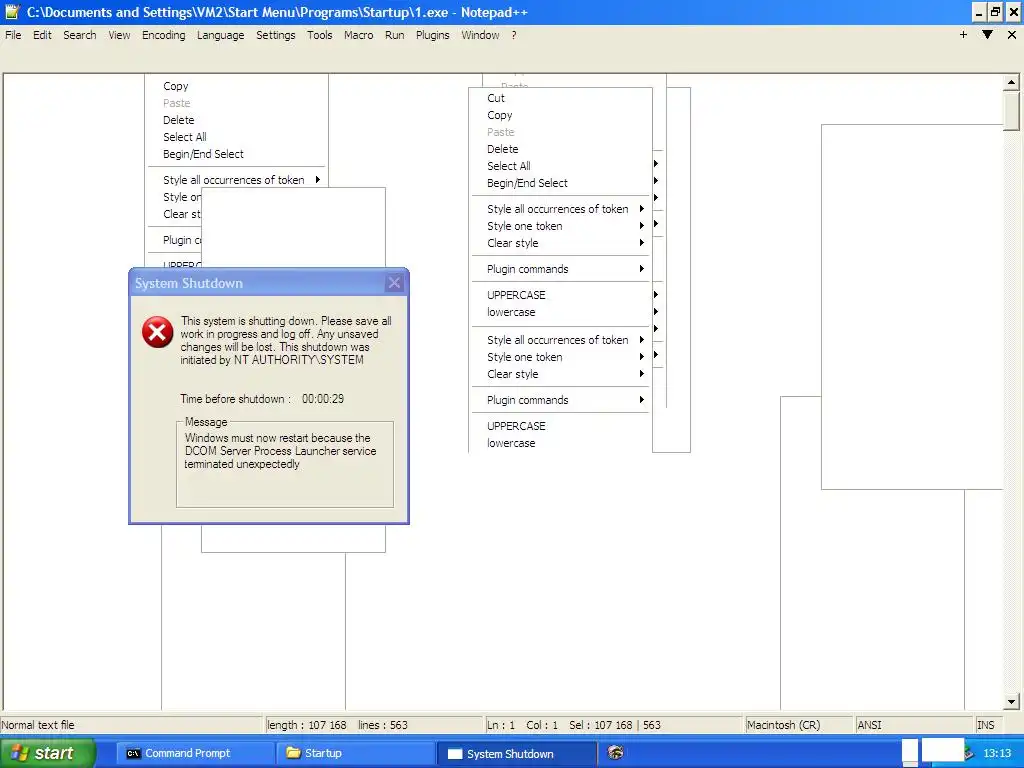Click 'length : 107 168' in status bar

click(307, 725)
